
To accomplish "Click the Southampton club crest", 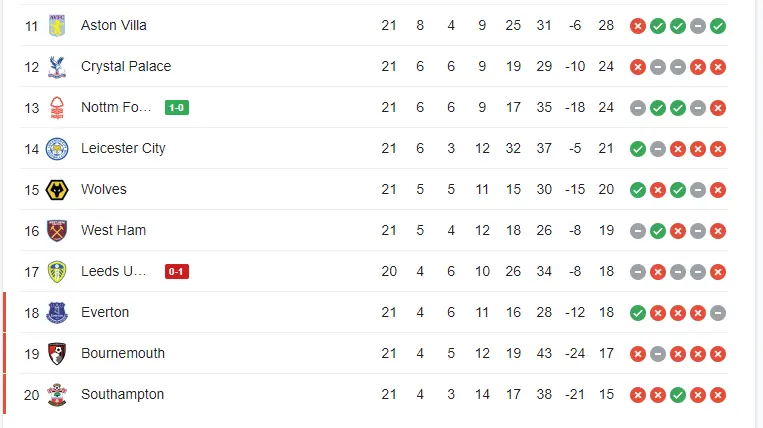I will pyautogui.click(x=57, y=394).
